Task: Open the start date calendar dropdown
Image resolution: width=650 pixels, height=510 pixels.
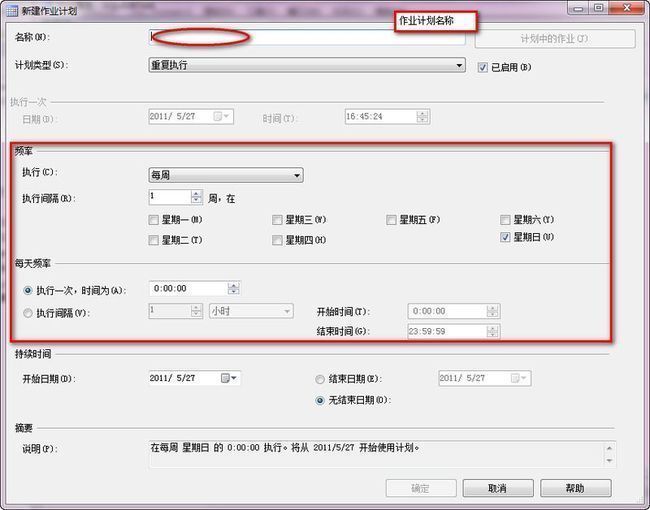Action: tap(228, 378)
